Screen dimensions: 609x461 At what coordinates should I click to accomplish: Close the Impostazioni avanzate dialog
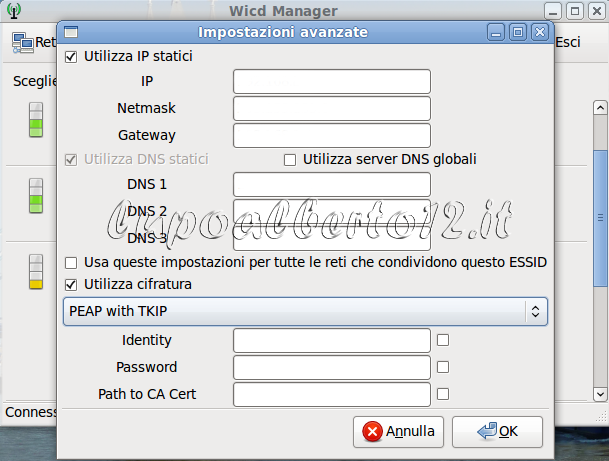point(540,32)
